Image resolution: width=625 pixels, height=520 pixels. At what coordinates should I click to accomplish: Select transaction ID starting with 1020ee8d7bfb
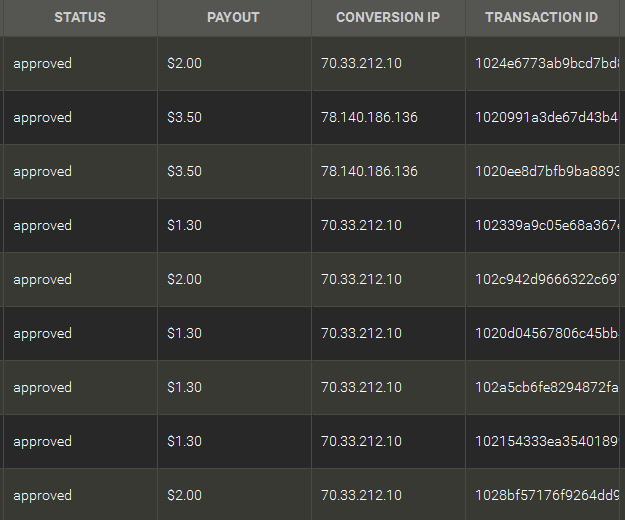[548, 172]
